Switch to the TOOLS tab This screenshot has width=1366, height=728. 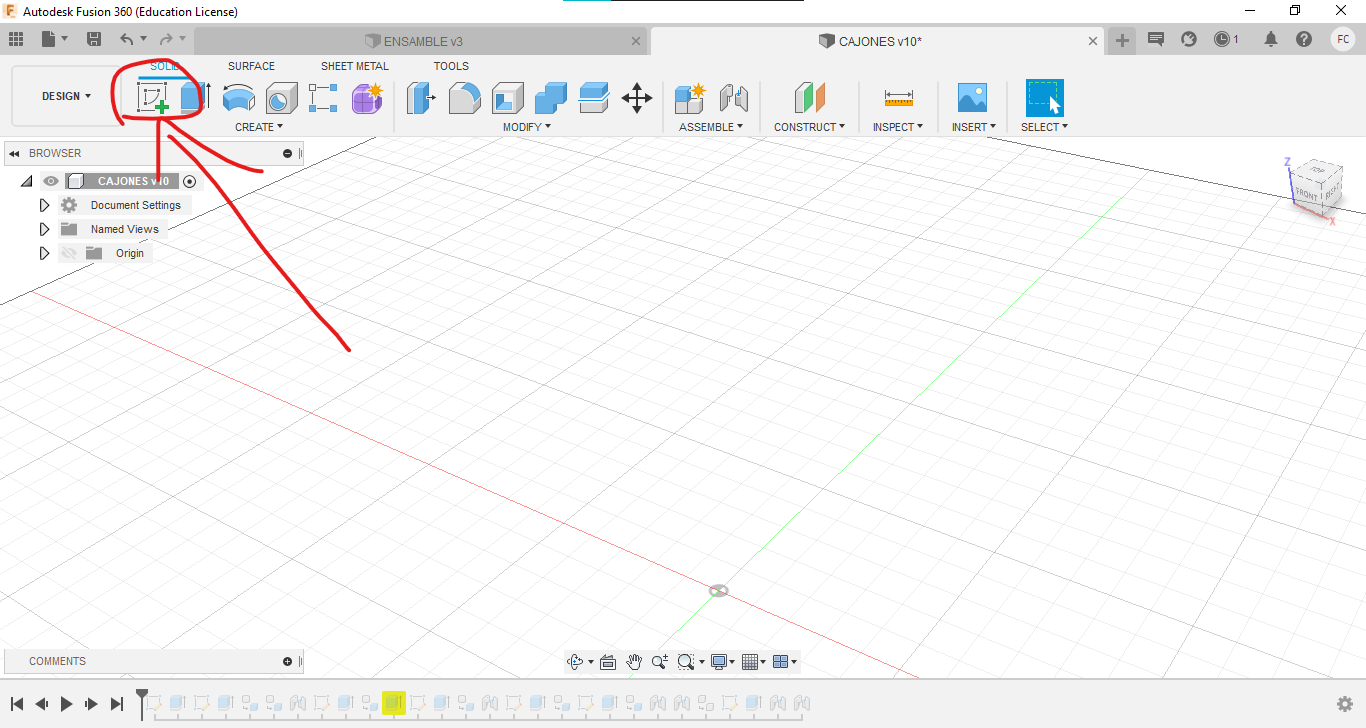(451, 66)
